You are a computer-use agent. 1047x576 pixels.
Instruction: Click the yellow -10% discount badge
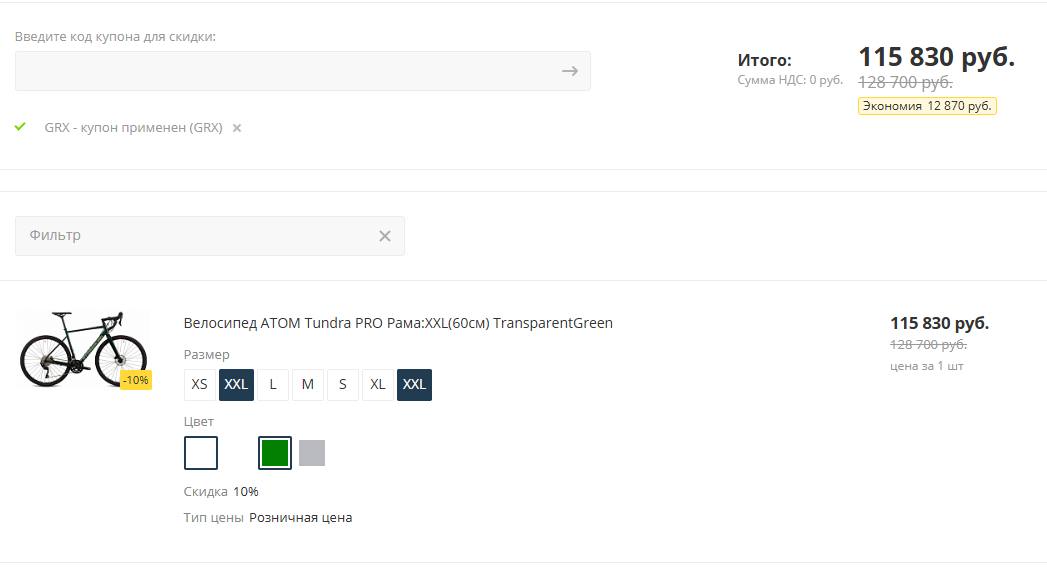coord(136,380)
